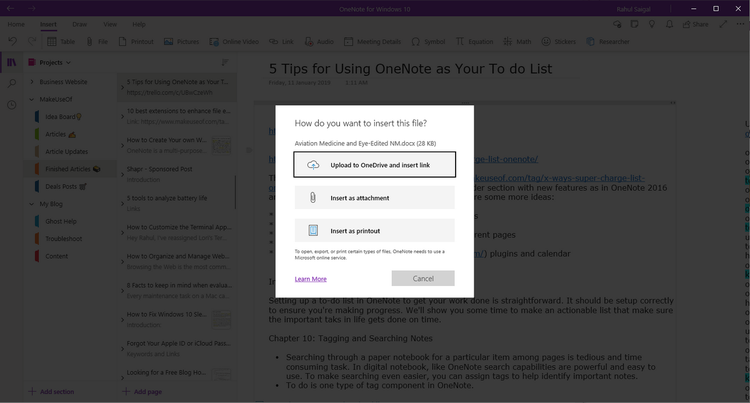Open the Forgot Your Apple ID page
This screenshot has width=750, height=403.
(x=178, y=349)
